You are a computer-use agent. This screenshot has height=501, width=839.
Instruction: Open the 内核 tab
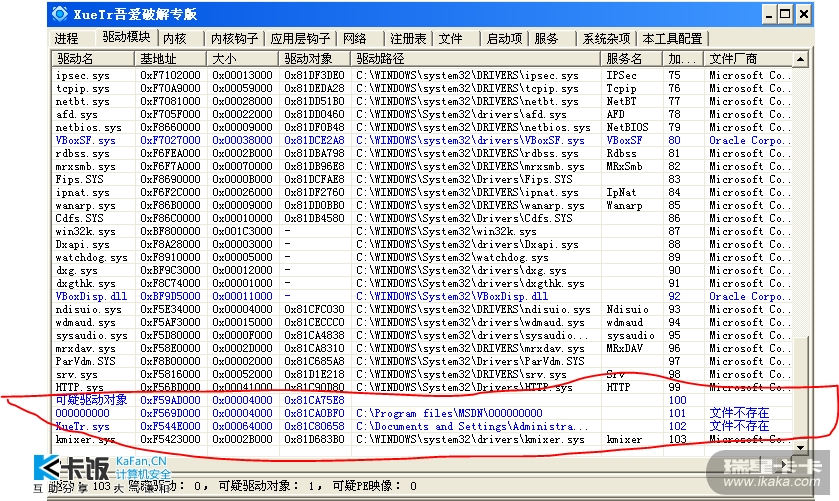tap(175, 39)
